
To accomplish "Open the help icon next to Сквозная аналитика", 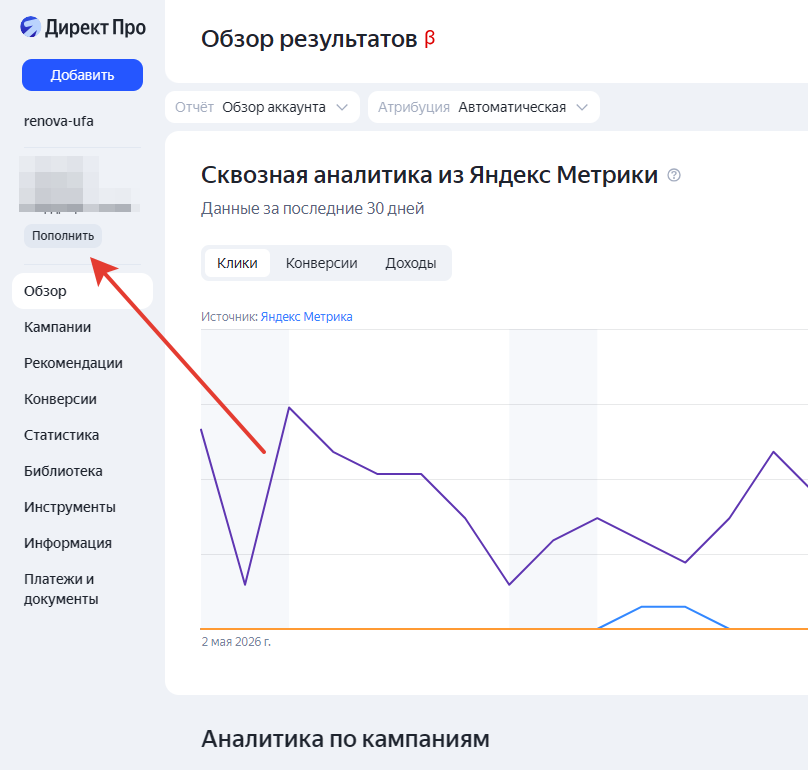I will tap(674, 175).
